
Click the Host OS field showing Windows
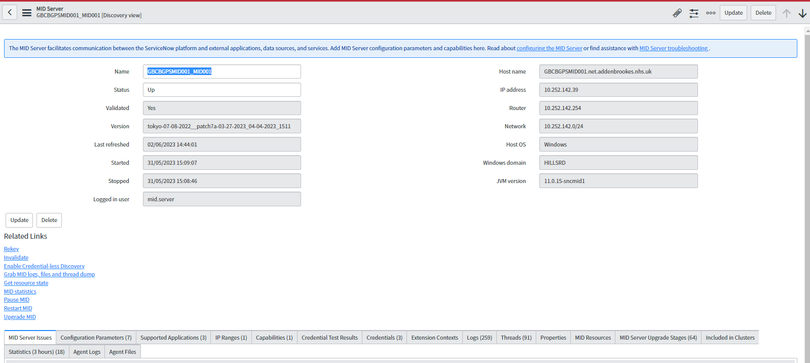pos(618,145)
